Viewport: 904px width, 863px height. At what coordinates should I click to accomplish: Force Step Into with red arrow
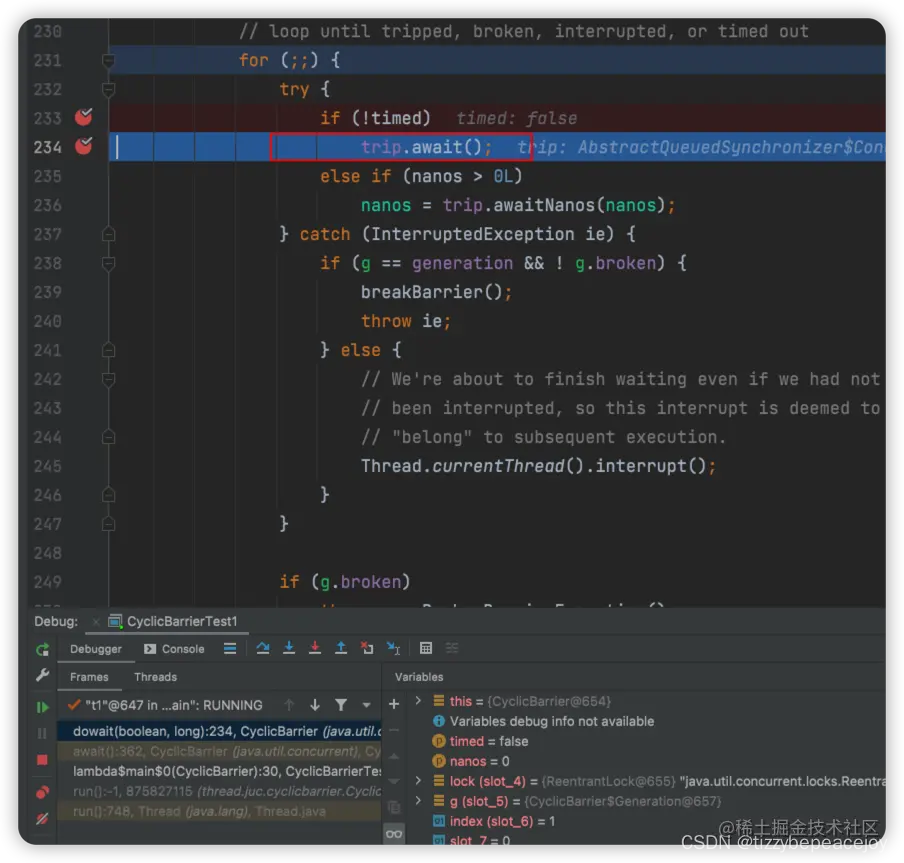[315, 649]
